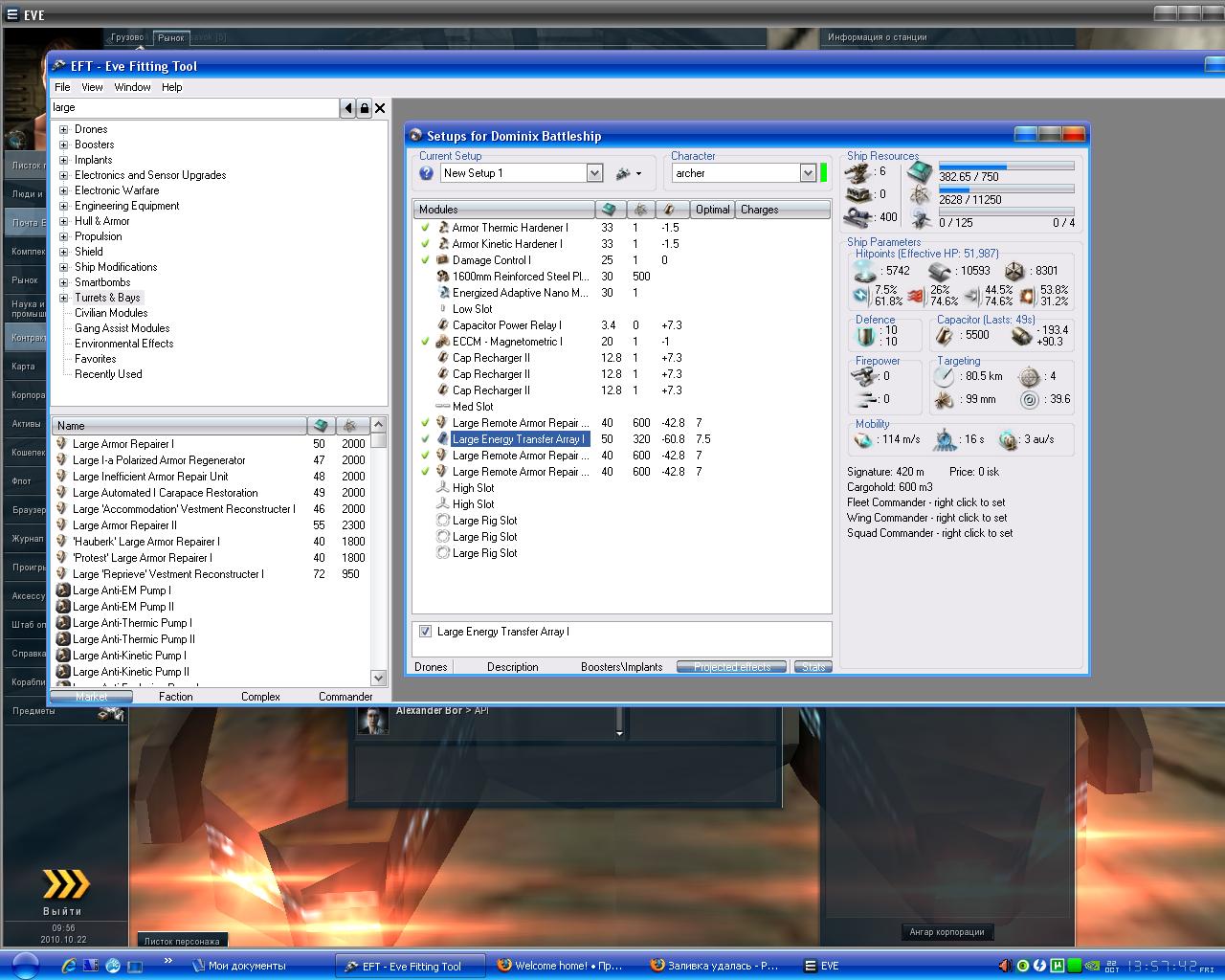Click the search input field containing 'large'
The height and width of the screenshot is (980, 1225).
(194, 108)
